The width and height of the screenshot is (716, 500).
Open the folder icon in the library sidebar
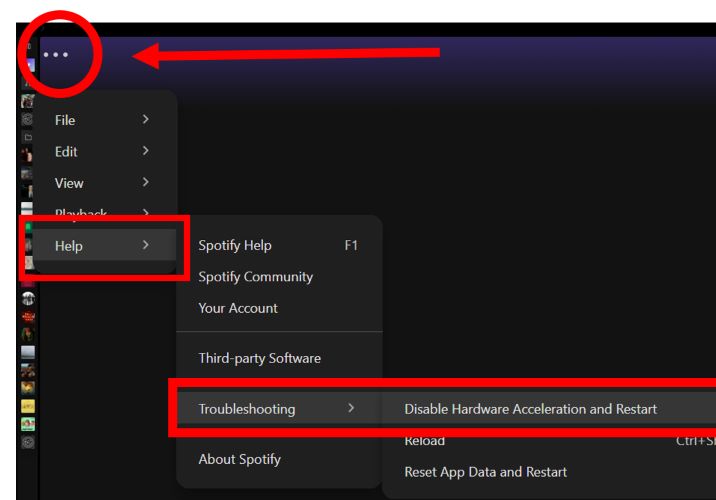[28, 137]
